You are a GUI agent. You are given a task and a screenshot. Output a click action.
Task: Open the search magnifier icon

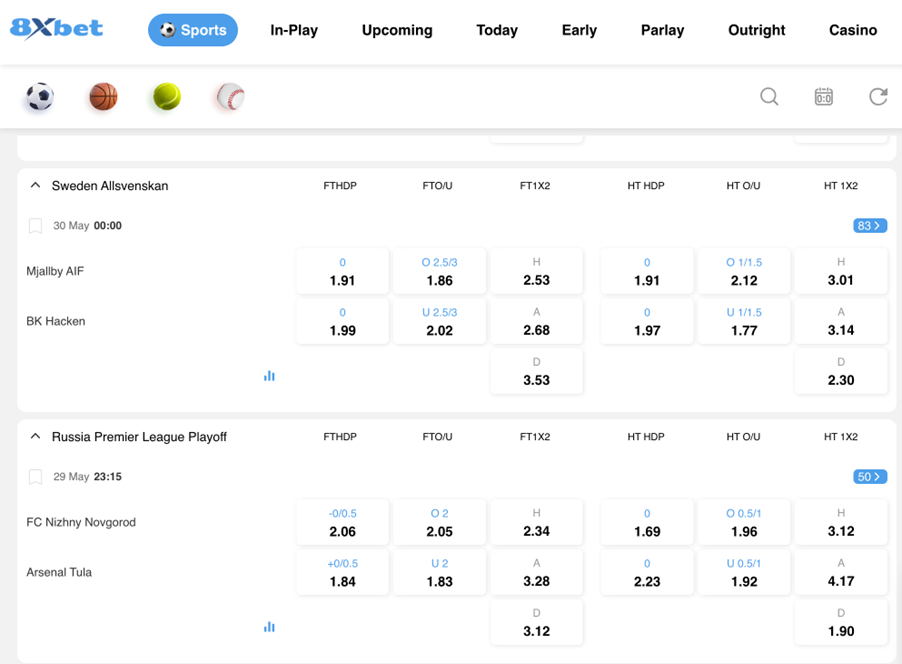coord(769,97)
